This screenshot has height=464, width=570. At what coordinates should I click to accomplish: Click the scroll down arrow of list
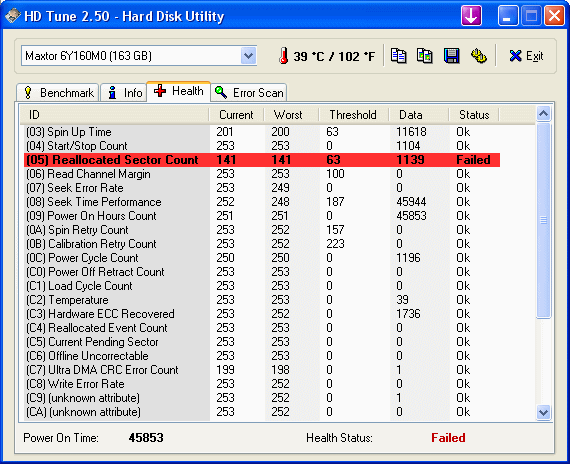(x=543, y=412)
